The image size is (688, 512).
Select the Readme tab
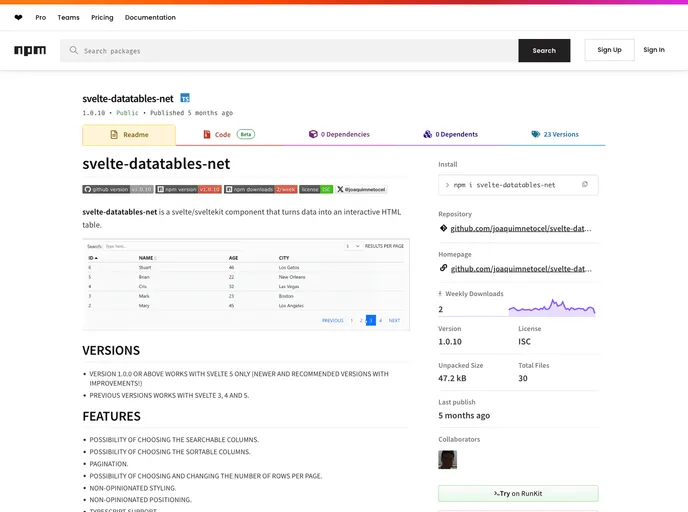click(x=129, y=135)
